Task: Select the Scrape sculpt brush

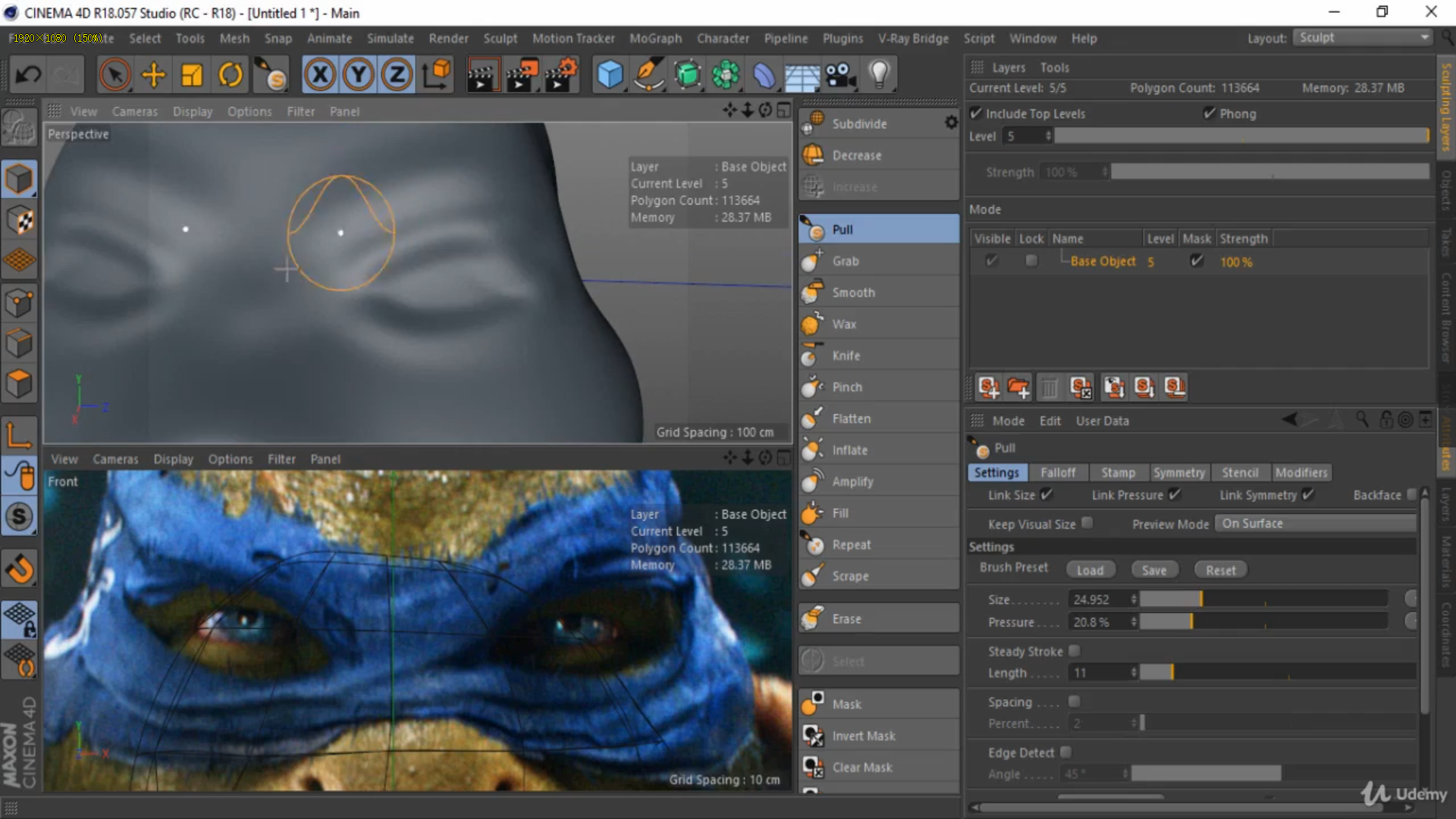Action: pos(878,576)
